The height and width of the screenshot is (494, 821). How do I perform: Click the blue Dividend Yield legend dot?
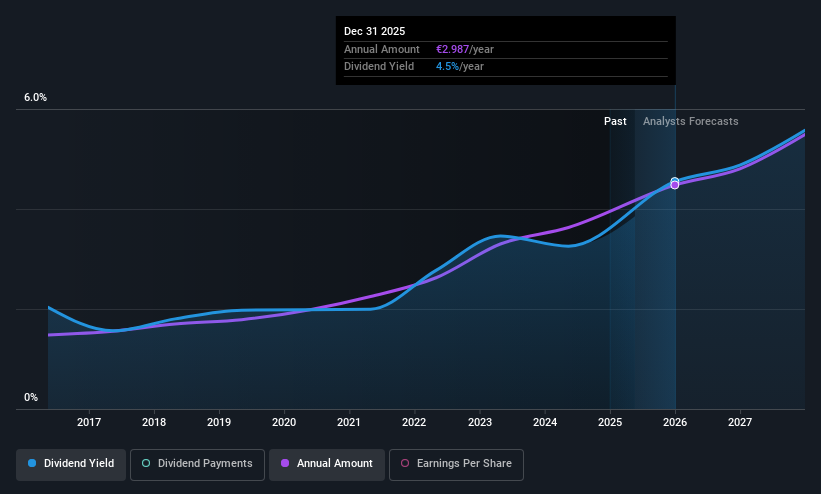pyautogui.click(x=32, y=463)
